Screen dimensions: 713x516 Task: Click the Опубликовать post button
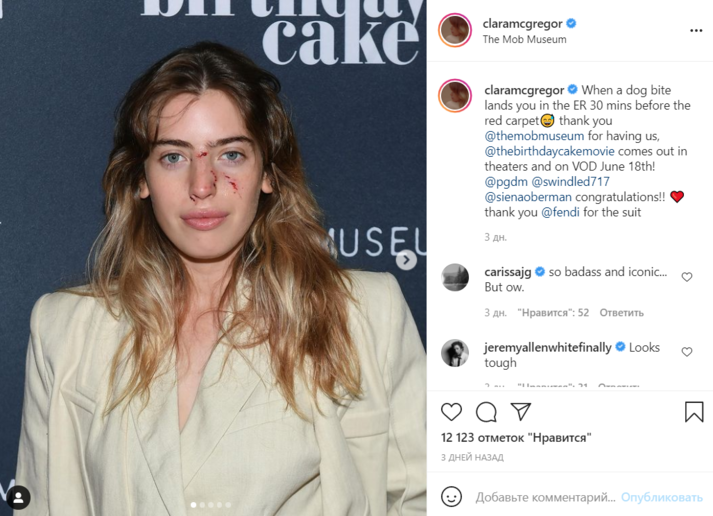(662, 497)
